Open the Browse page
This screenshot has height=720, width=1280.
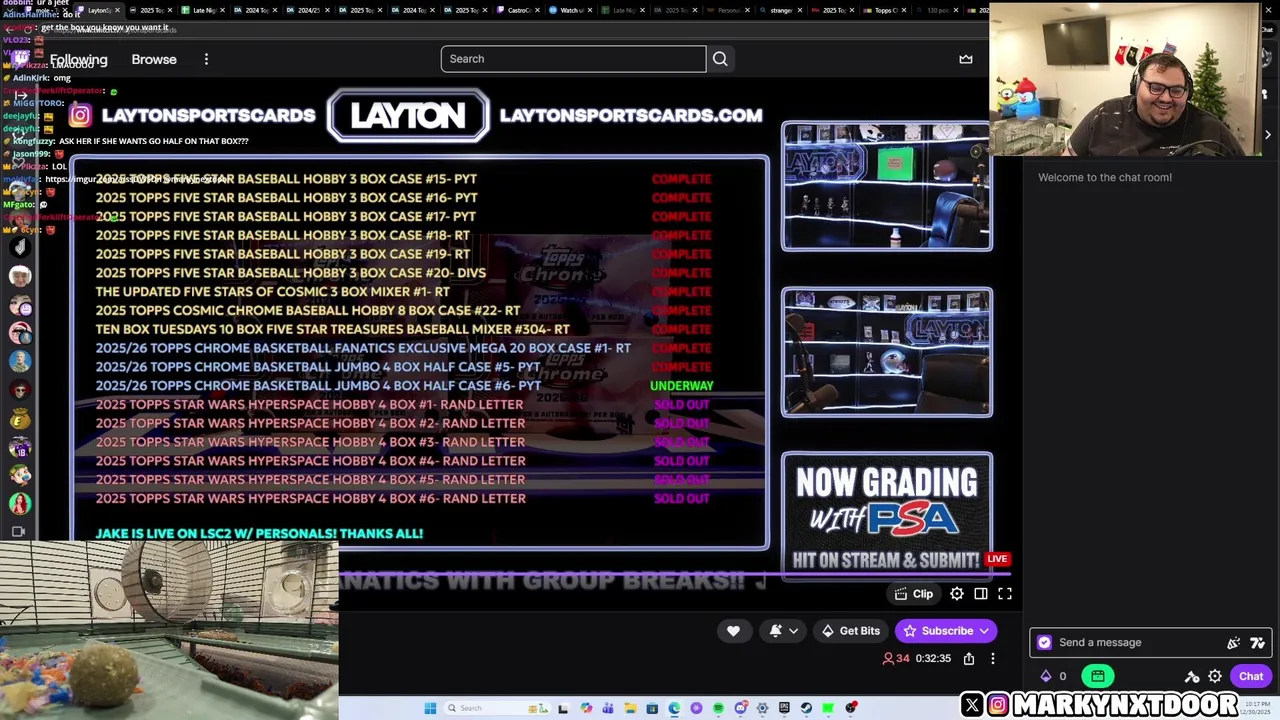(x=154, y=59)
